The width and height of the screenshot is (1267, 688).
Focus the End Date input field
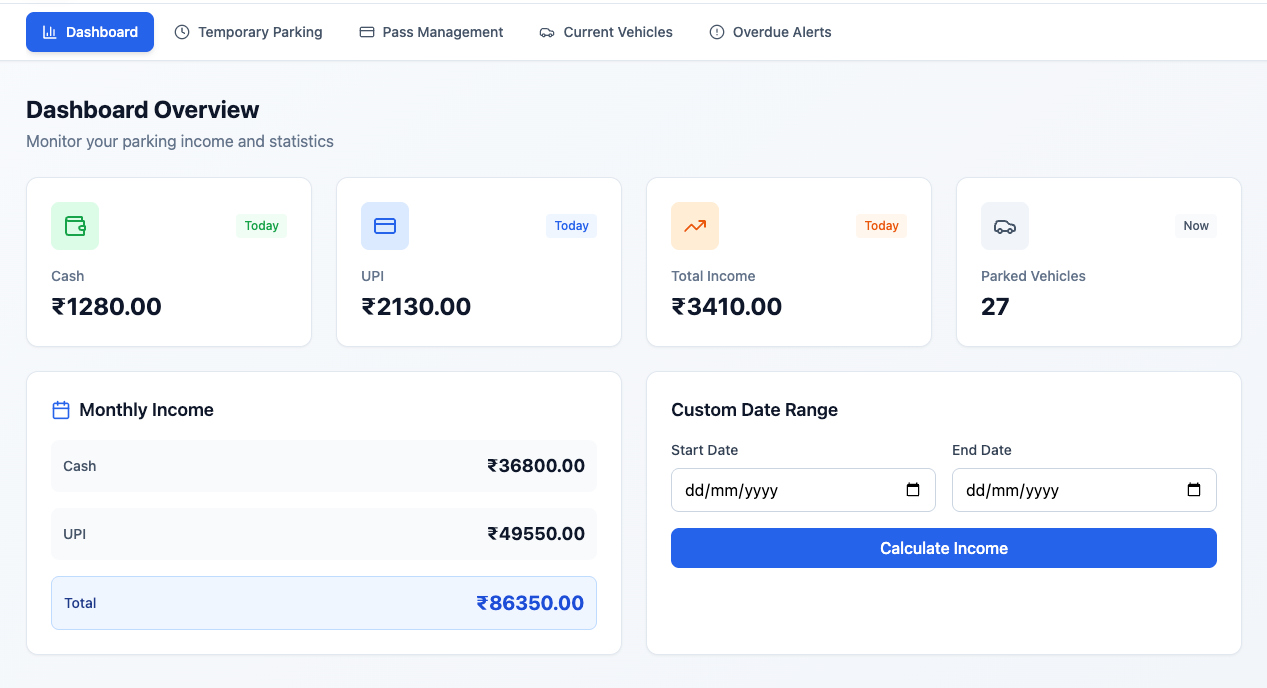pos(1084,490)
